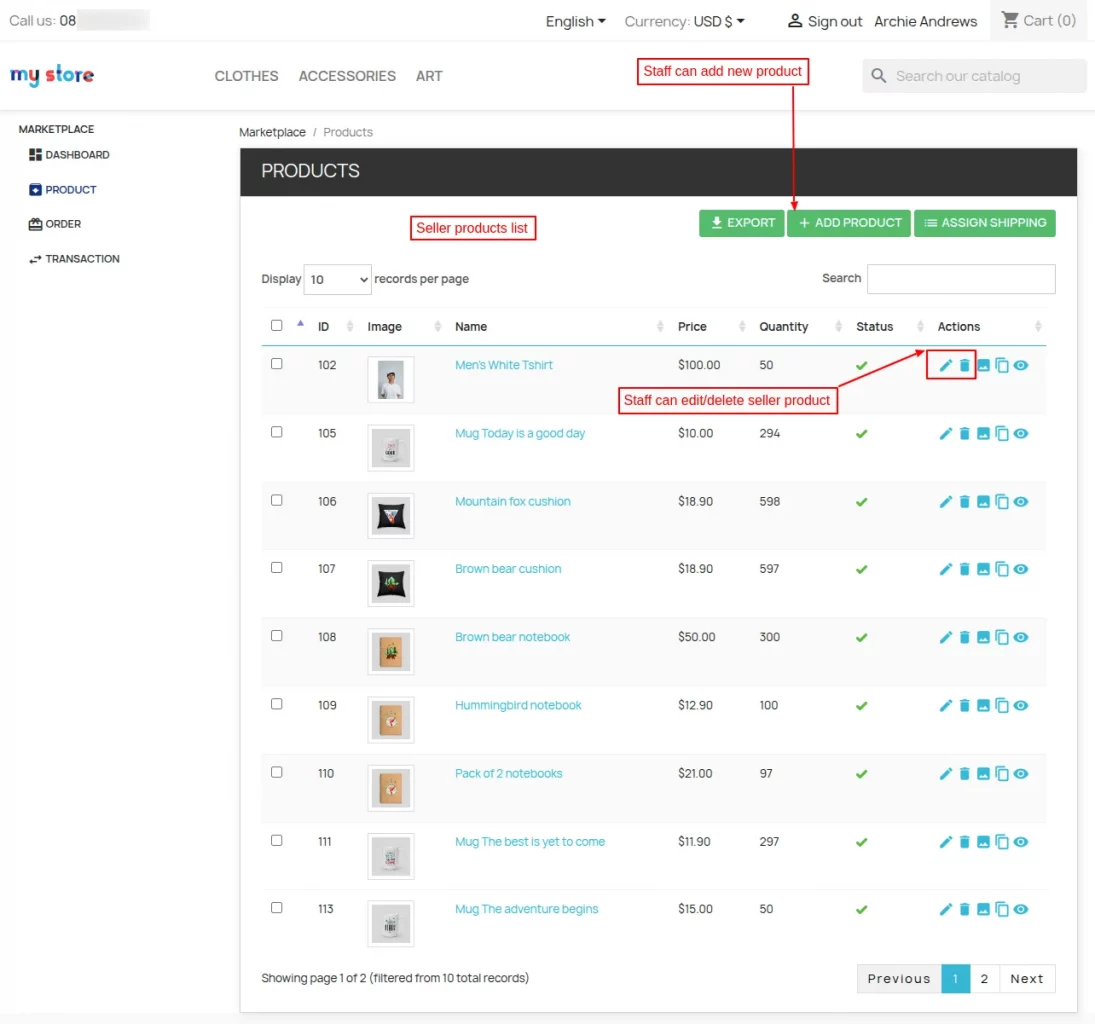Image resolution: width=1095 pixels, height=1024 pixels.
Task: Select checkbox for Mug The adventure begins
Action: tap(277, 906)
